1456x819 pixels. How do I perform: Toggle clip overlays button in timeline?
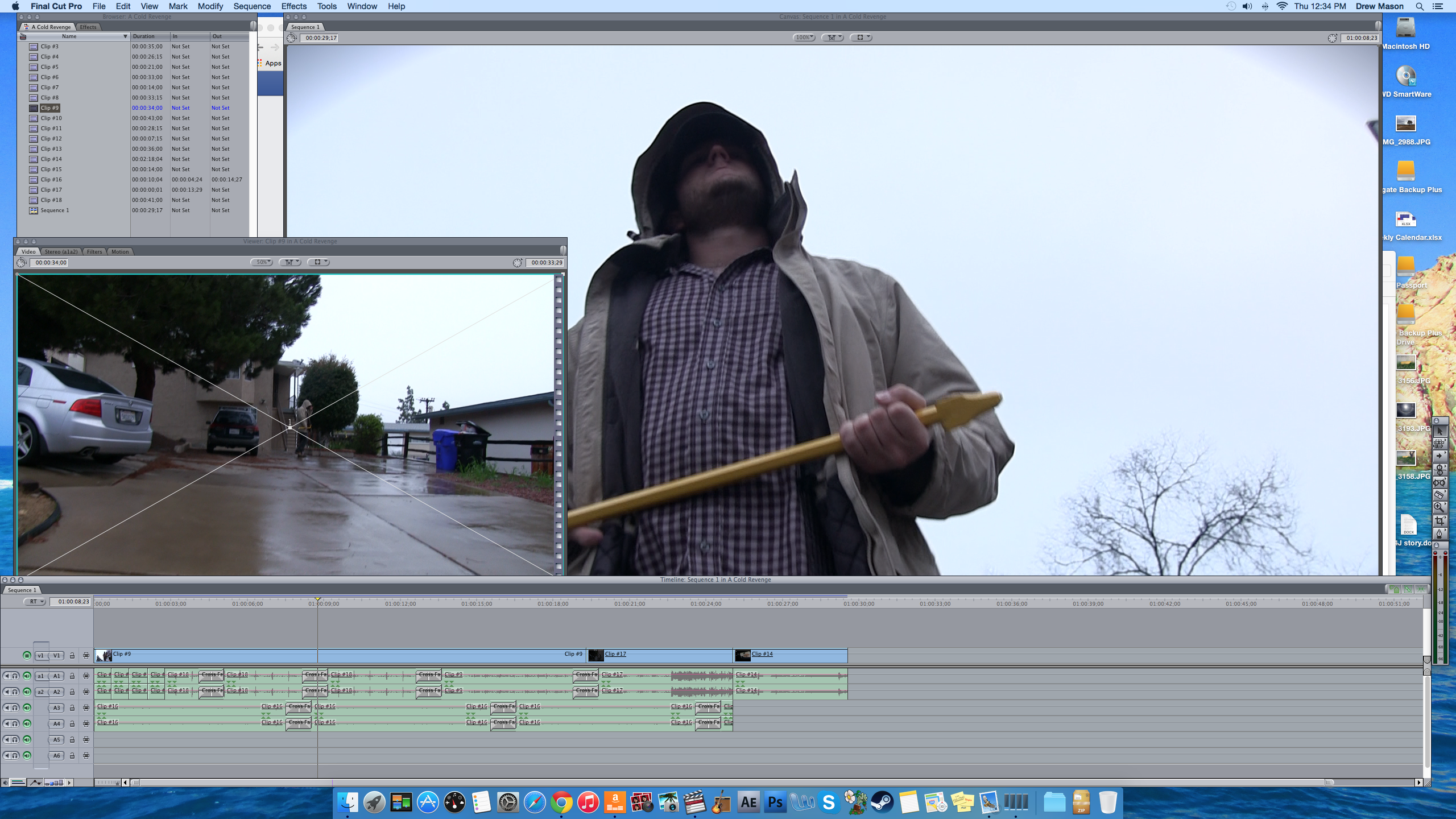(x=35, y=783)
